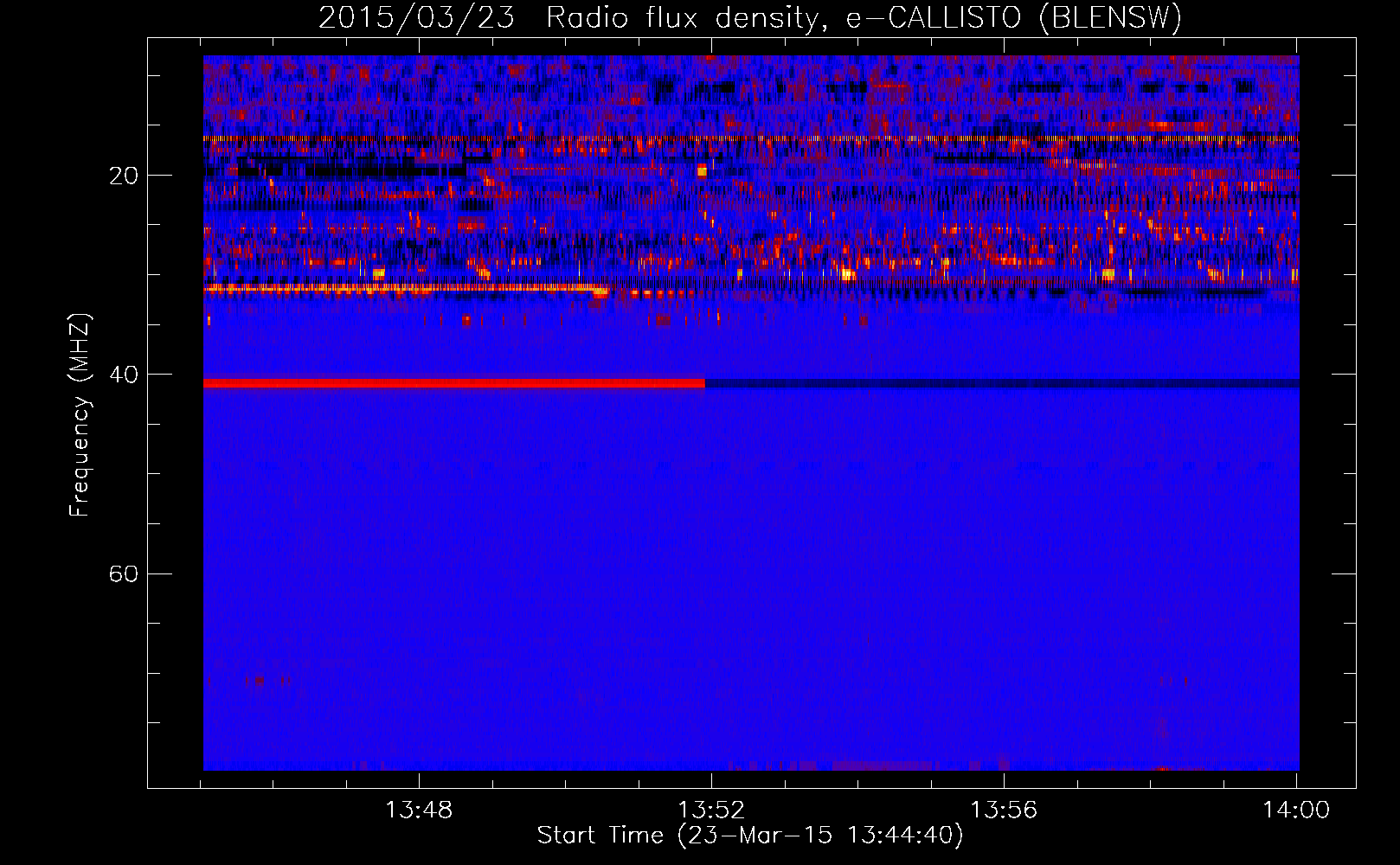The image size is (1400, 865).
Task: Click the dotted yellow horizontal line near 16 MHz
Action: [751, 138]
